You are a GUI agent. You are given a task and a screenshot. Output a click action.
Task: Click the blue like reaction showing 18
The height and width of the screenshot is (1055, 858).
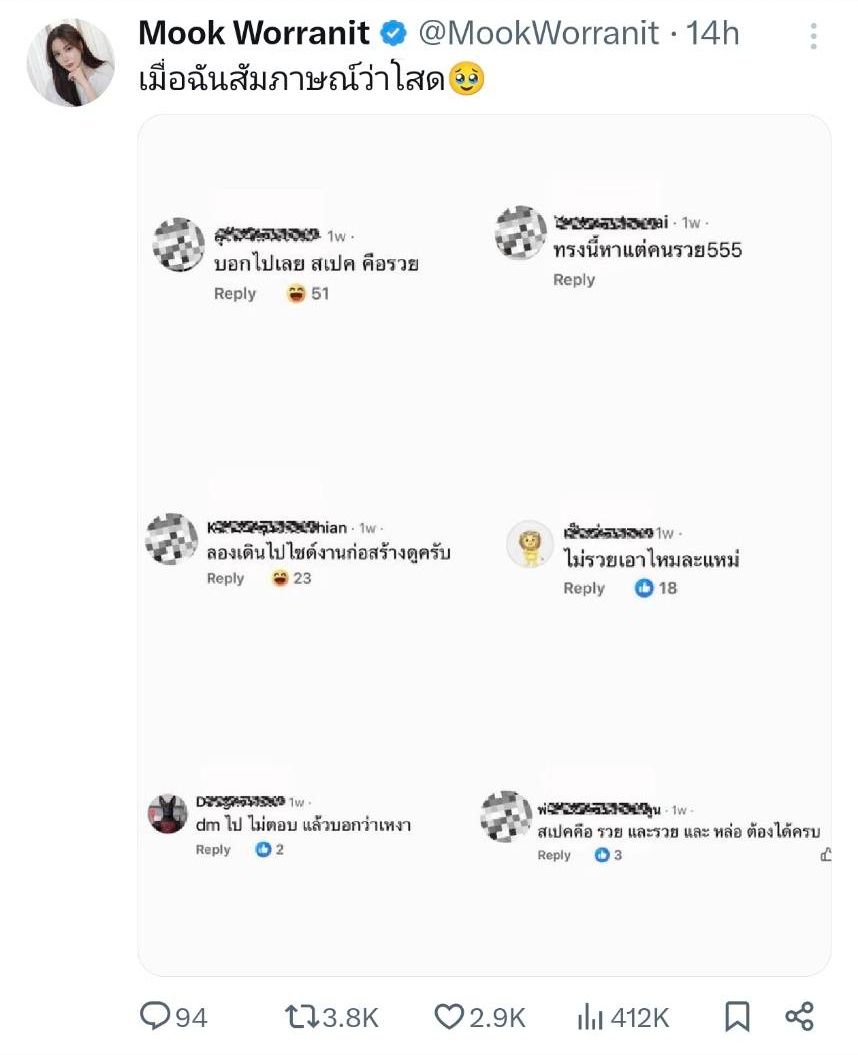click(644, 588)
